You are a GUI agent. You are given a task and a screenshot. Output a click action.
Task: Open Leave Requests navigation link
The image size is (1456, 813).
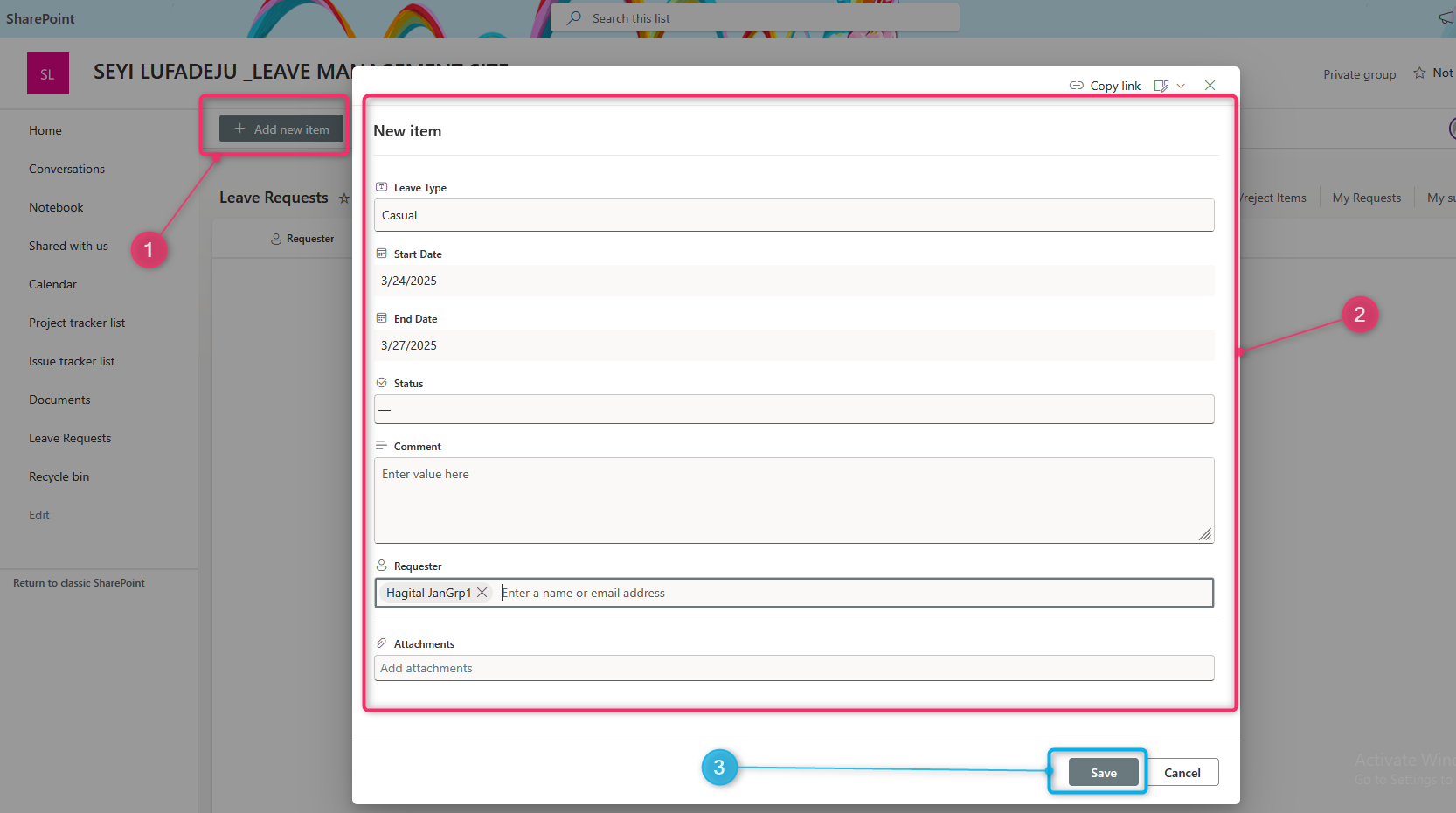click(70, 438)
